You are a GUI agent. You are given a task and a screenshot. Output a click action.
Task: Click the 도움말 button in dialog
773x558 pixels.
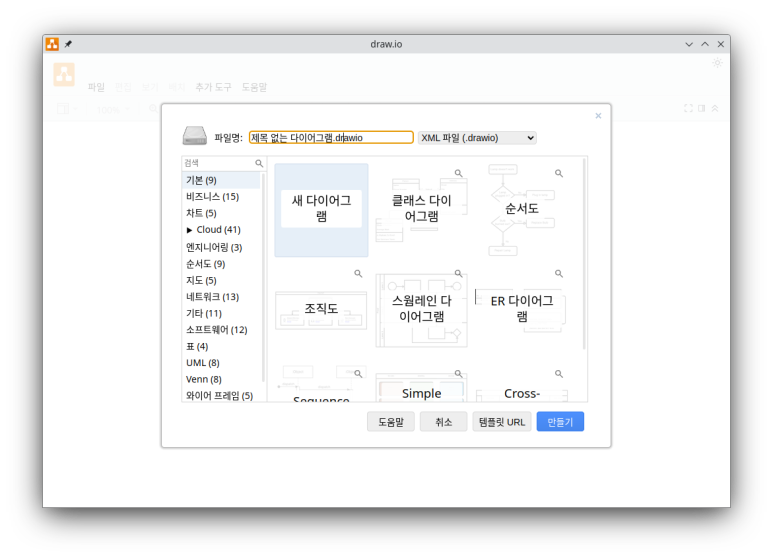click(391, 422)
